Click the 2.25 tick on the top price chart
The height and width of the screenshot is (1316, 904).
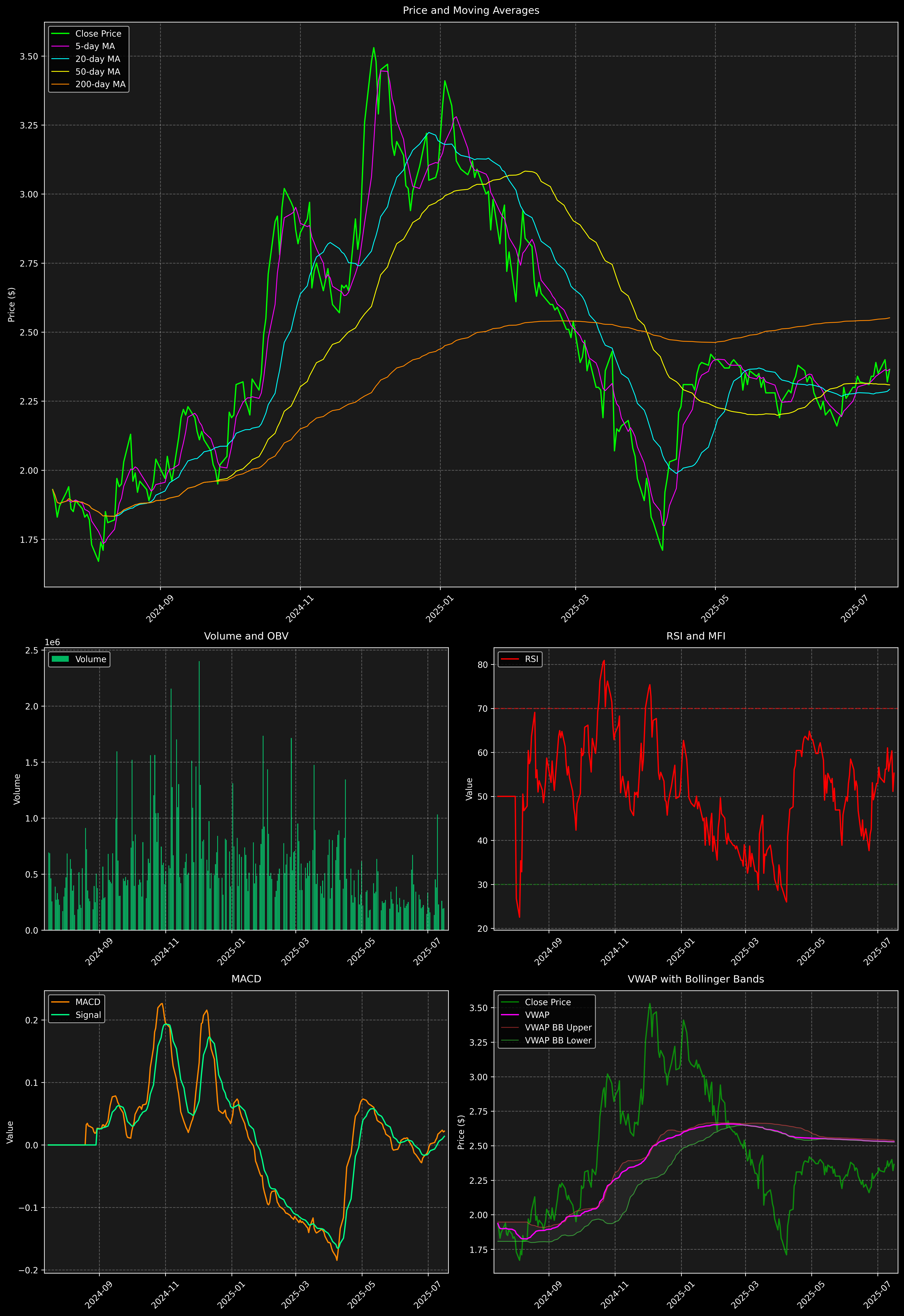(29, 401)
